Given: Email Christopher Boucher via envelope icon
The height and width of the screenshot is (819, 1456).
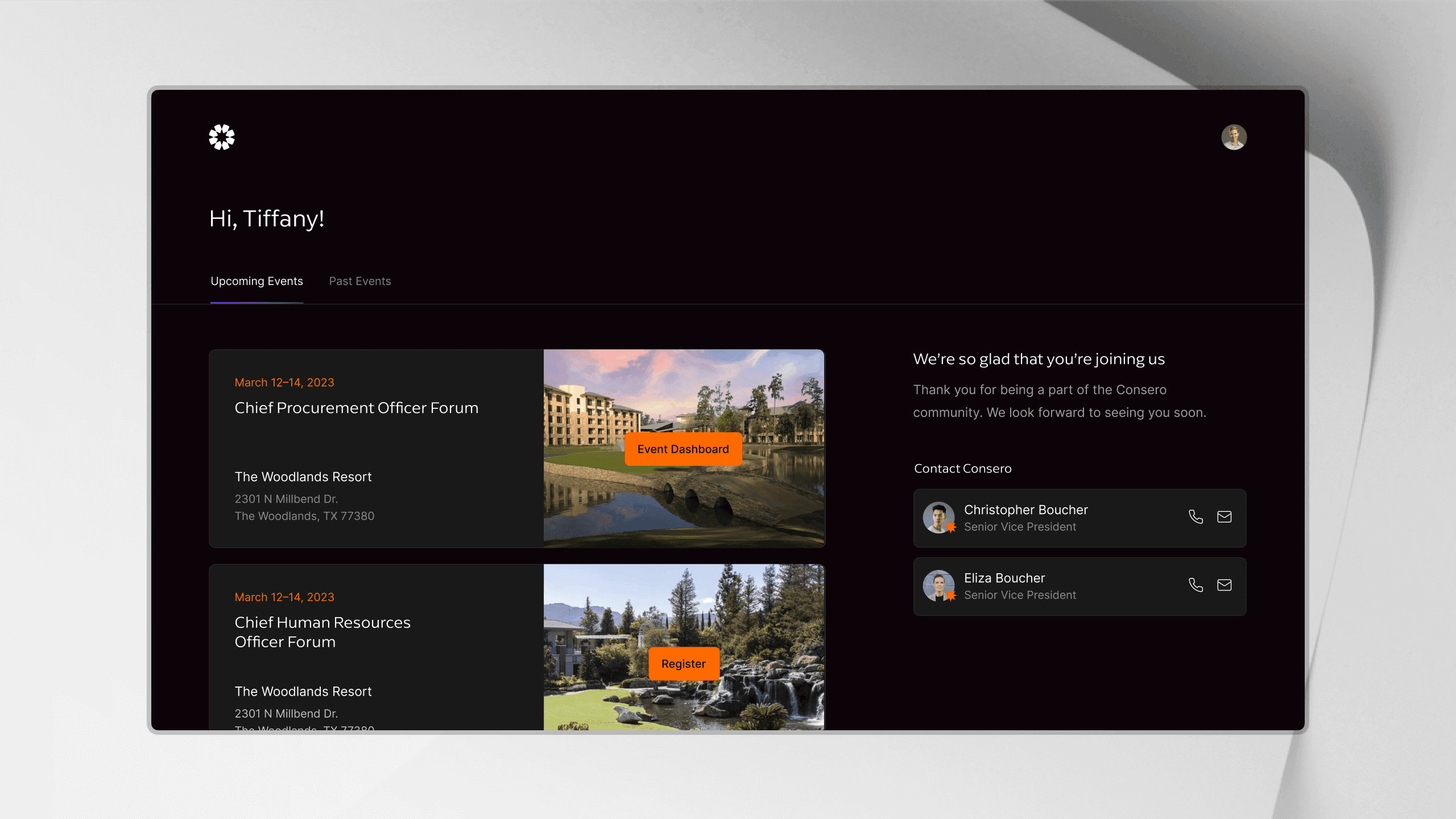Looking at the screenshot, I should (x=1224, y=516).
